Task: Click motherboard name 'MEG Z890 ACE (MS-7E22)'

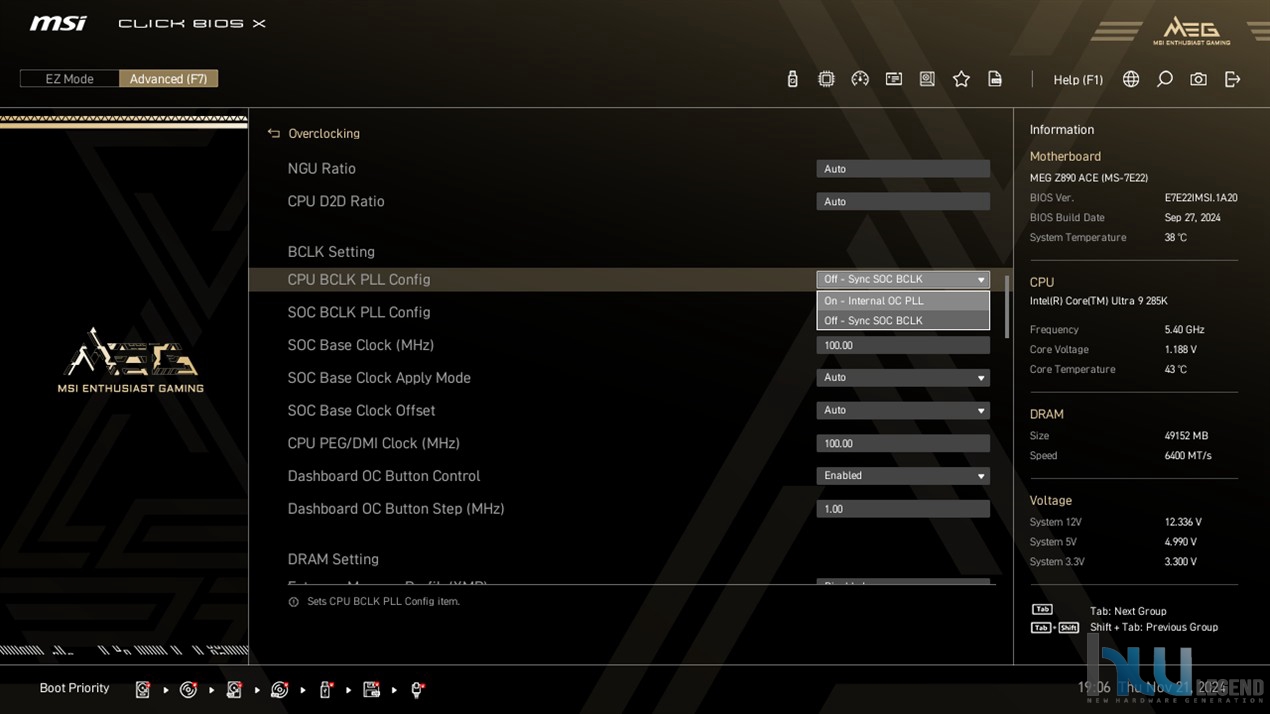Action: tap(1089, 178)
